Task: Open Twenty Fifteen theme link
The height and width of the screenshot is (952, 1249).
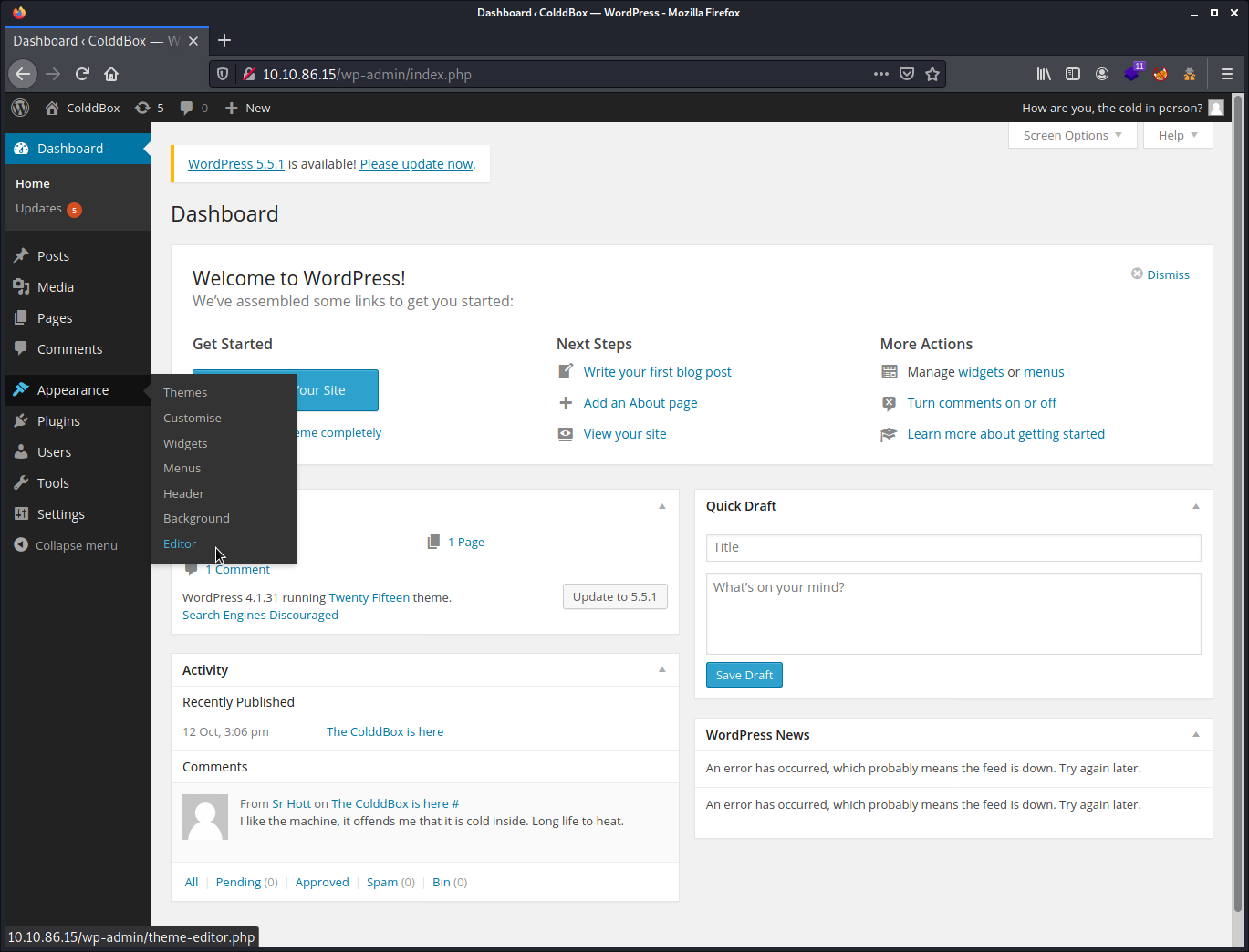Action: [x=369, y=597]
